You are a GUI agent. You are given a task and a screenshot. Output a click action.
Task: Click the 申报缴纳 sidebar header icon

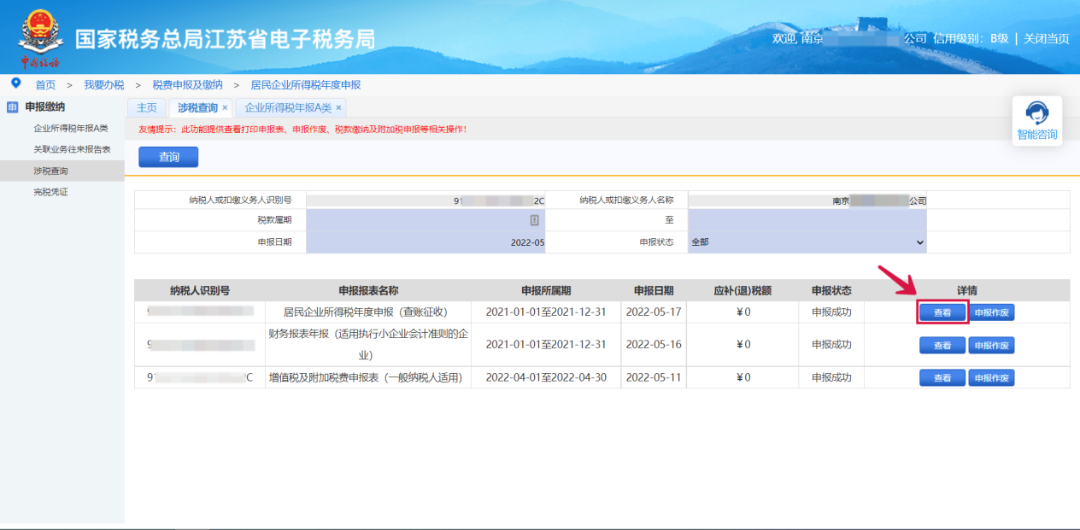[12, 107]
